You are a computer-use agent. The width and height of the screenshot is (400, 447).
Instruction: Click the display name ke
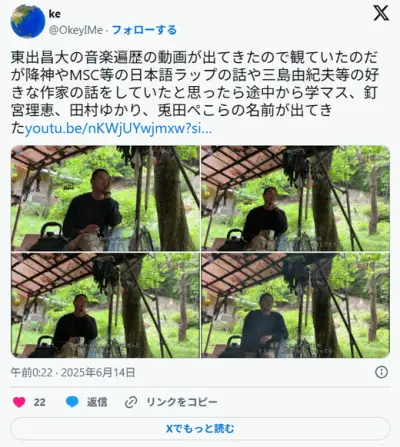pyautogui.click(x=55, y=14)
